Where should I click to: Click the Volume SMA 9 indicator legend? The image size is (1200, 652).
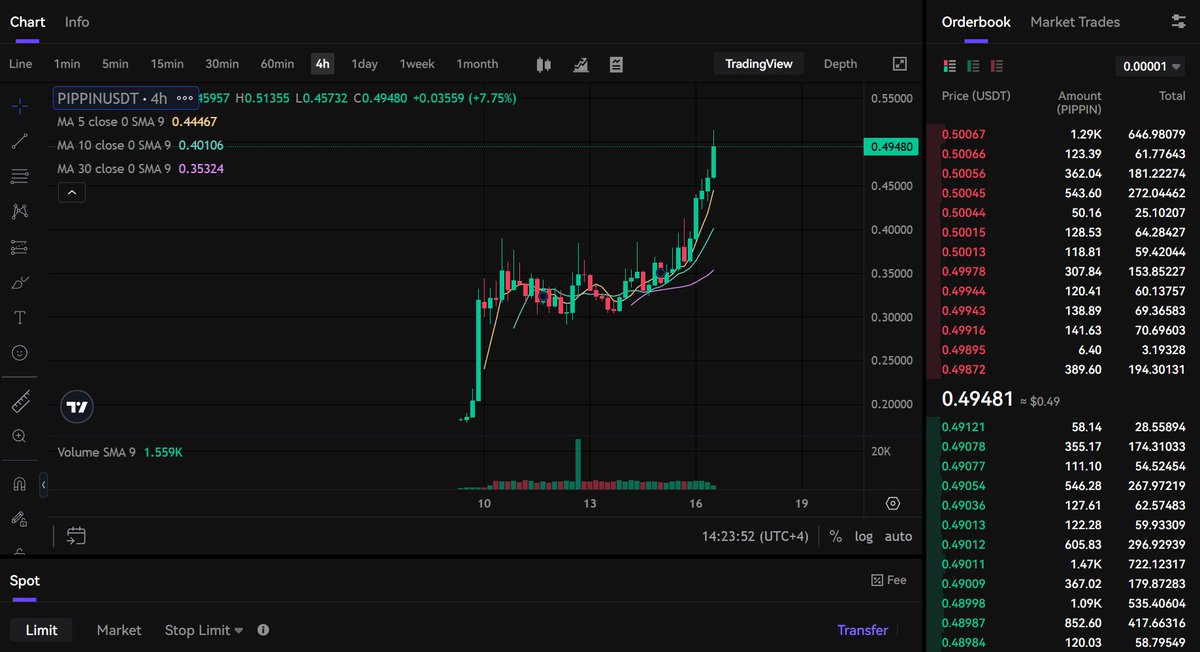[x=120, y=452]
